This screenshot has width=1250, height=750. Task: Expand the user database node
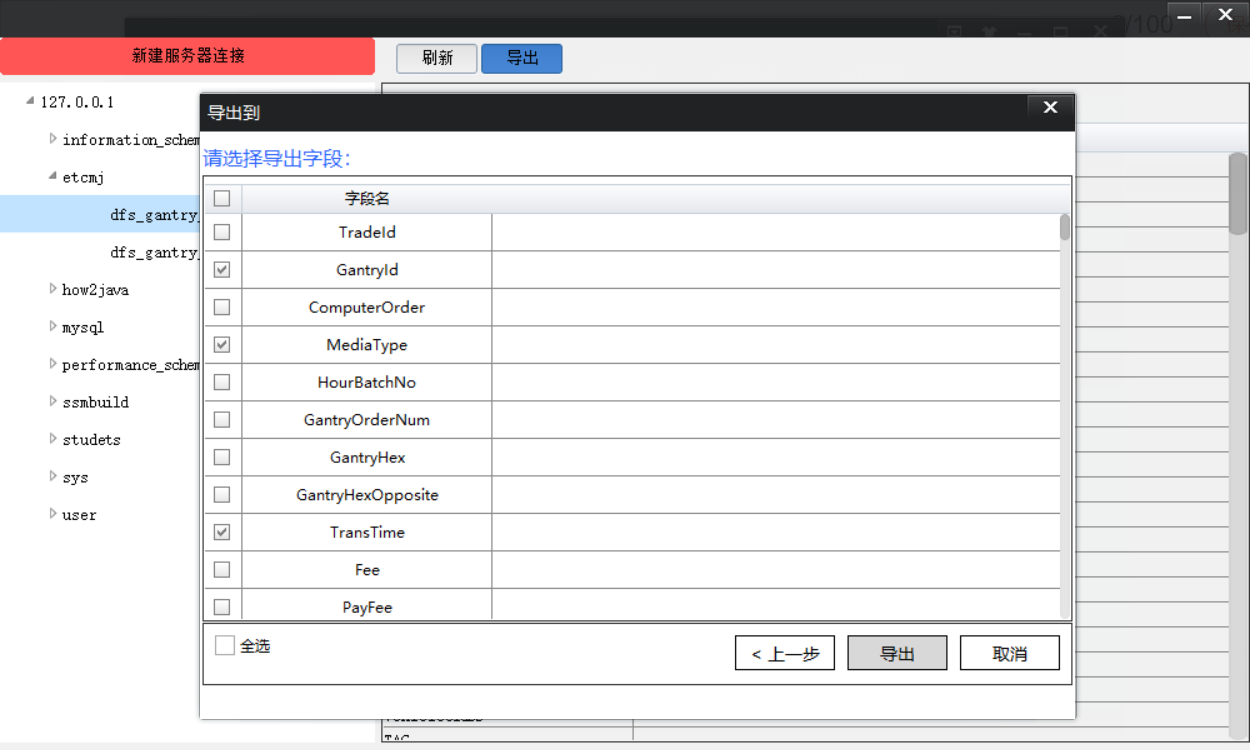point(53,514)
